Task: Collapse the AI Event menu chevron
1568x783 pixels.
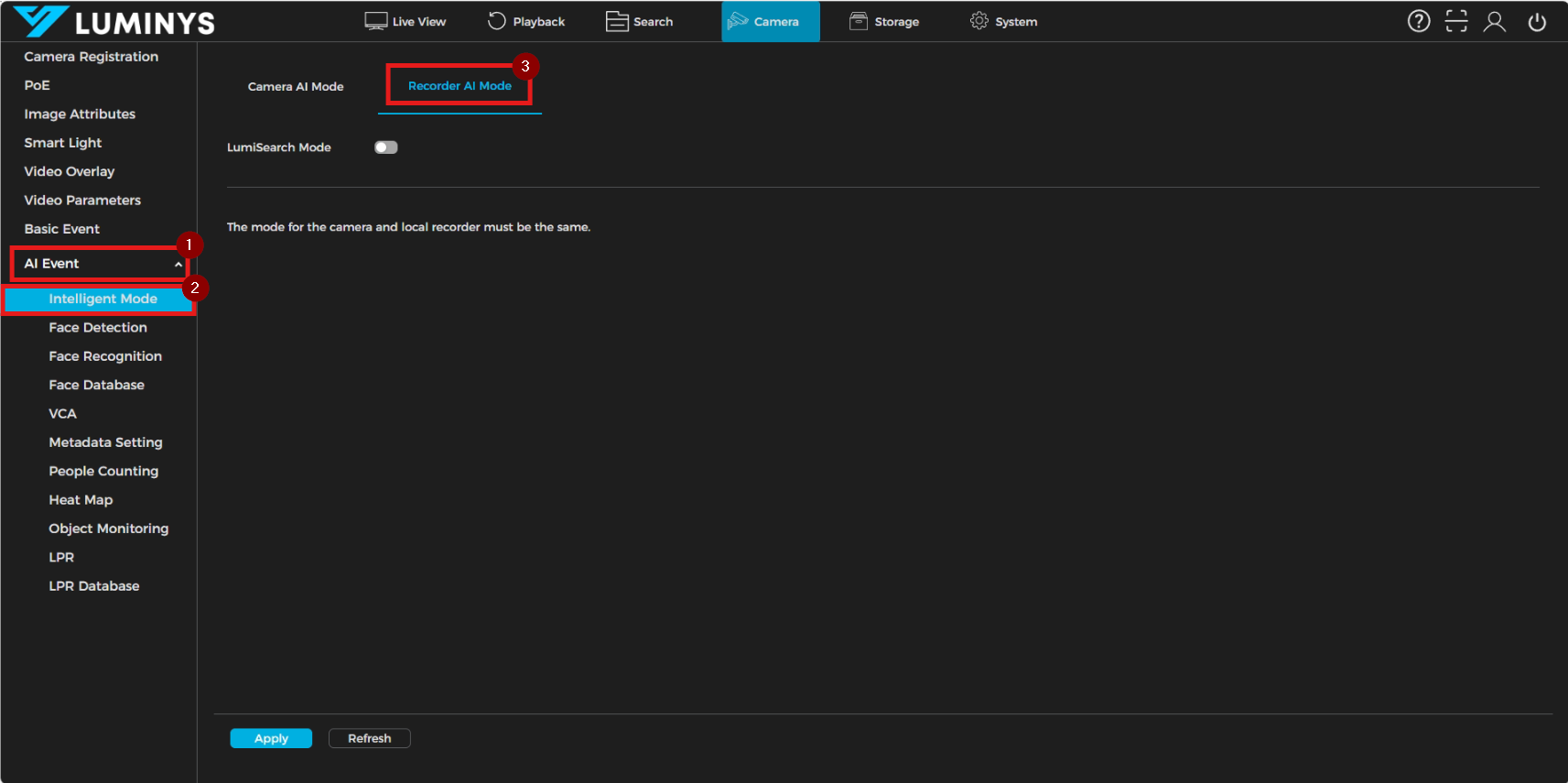Action: pos(178,265)
